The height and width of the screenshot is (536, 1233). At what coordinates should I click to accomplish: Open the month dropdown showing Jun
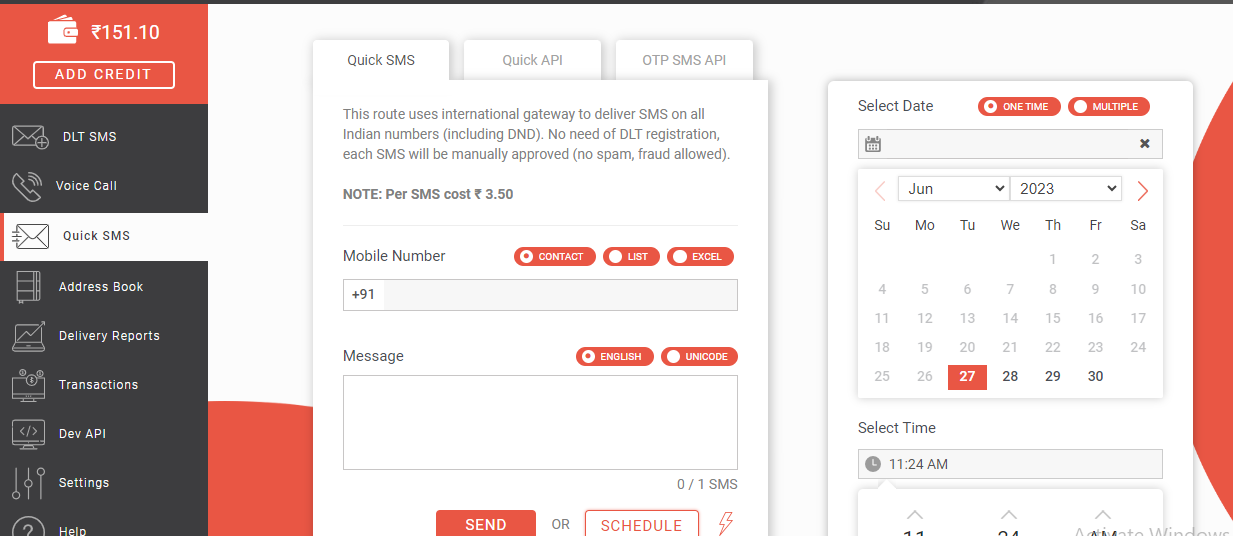click(954, 189)
